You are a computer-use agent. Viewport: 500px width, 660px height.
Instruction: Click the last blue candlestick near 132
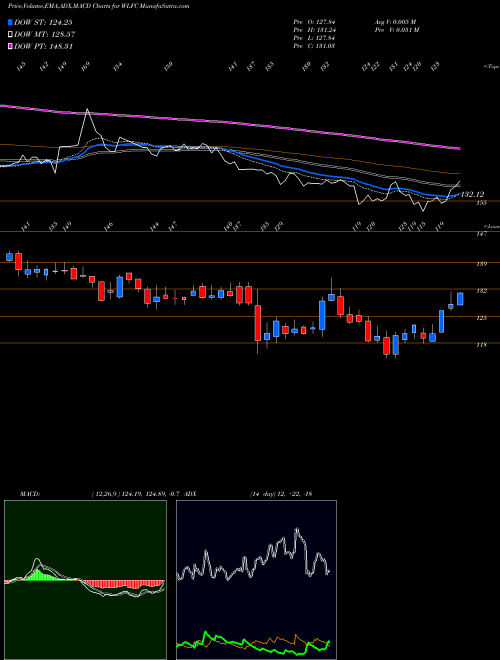(x=460, y=299)
